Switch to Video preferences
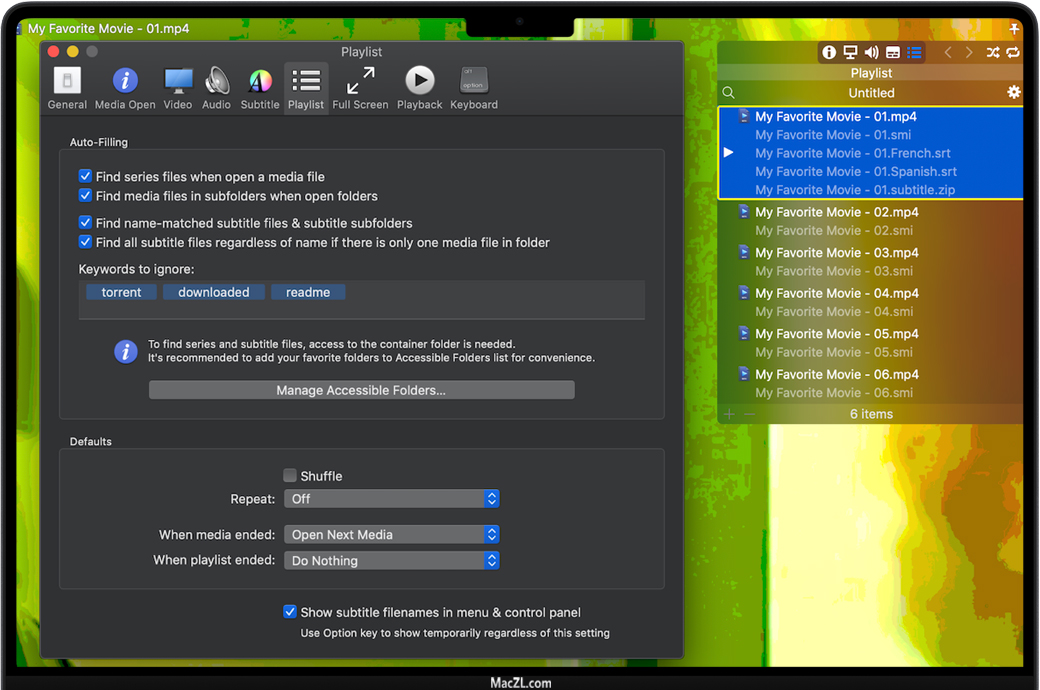Screen dimensions: 1040x690 (178, 88)
